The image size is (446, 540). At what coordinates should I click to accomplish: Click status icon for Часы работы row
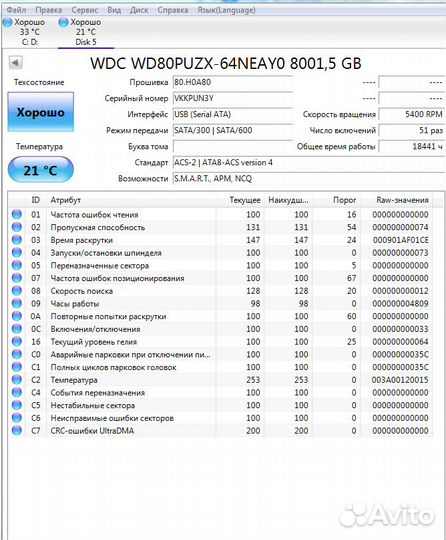(17, 303)
